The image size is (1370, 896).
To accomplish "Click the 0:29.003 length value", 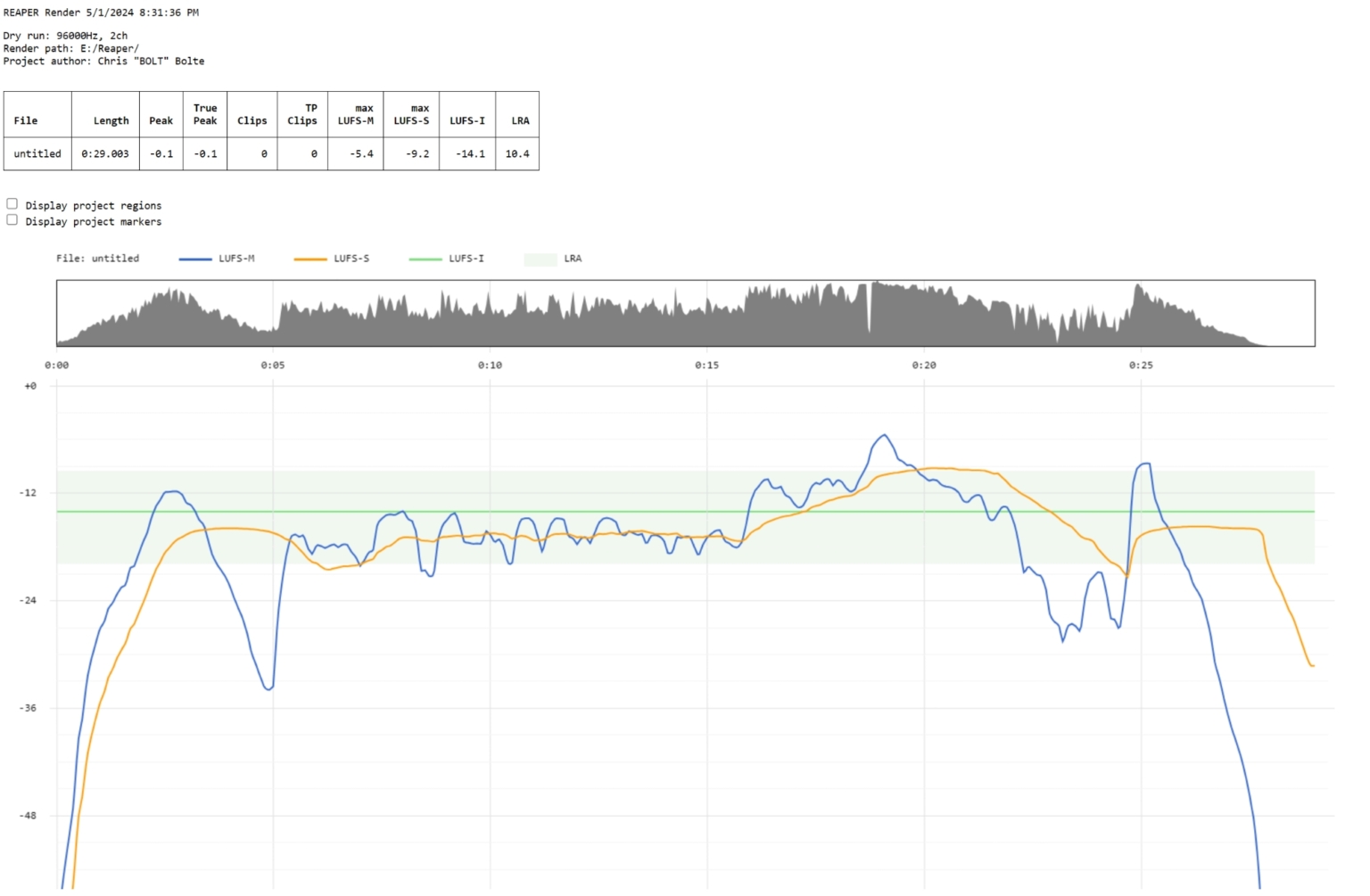I will tap(105, 153).
